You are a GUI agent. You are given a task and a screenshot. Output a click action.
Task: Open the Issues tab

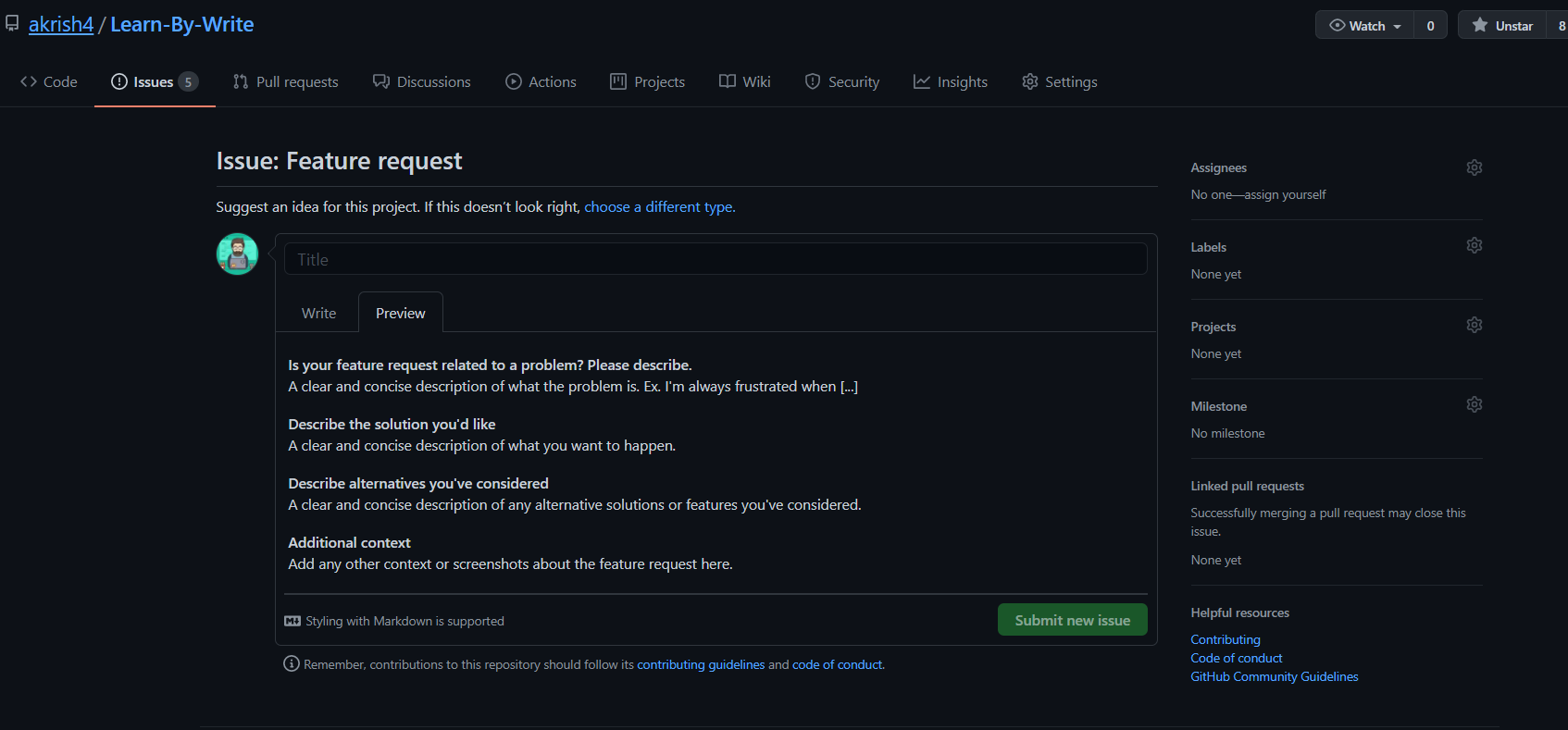pos(155,81)
